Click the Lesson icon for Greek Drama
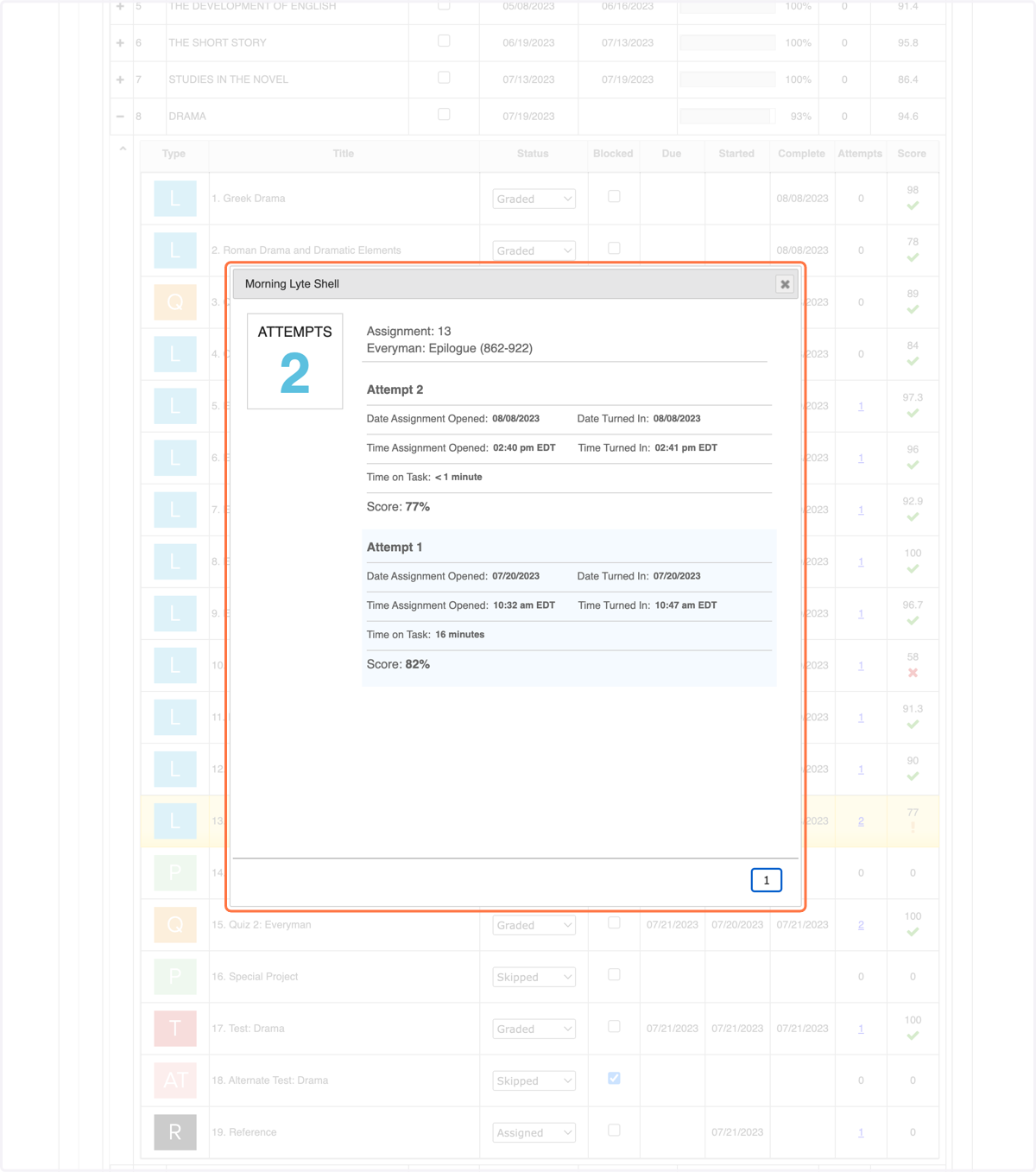Viewport: 1036px width, 1172px height. click(x=175, y=199)
